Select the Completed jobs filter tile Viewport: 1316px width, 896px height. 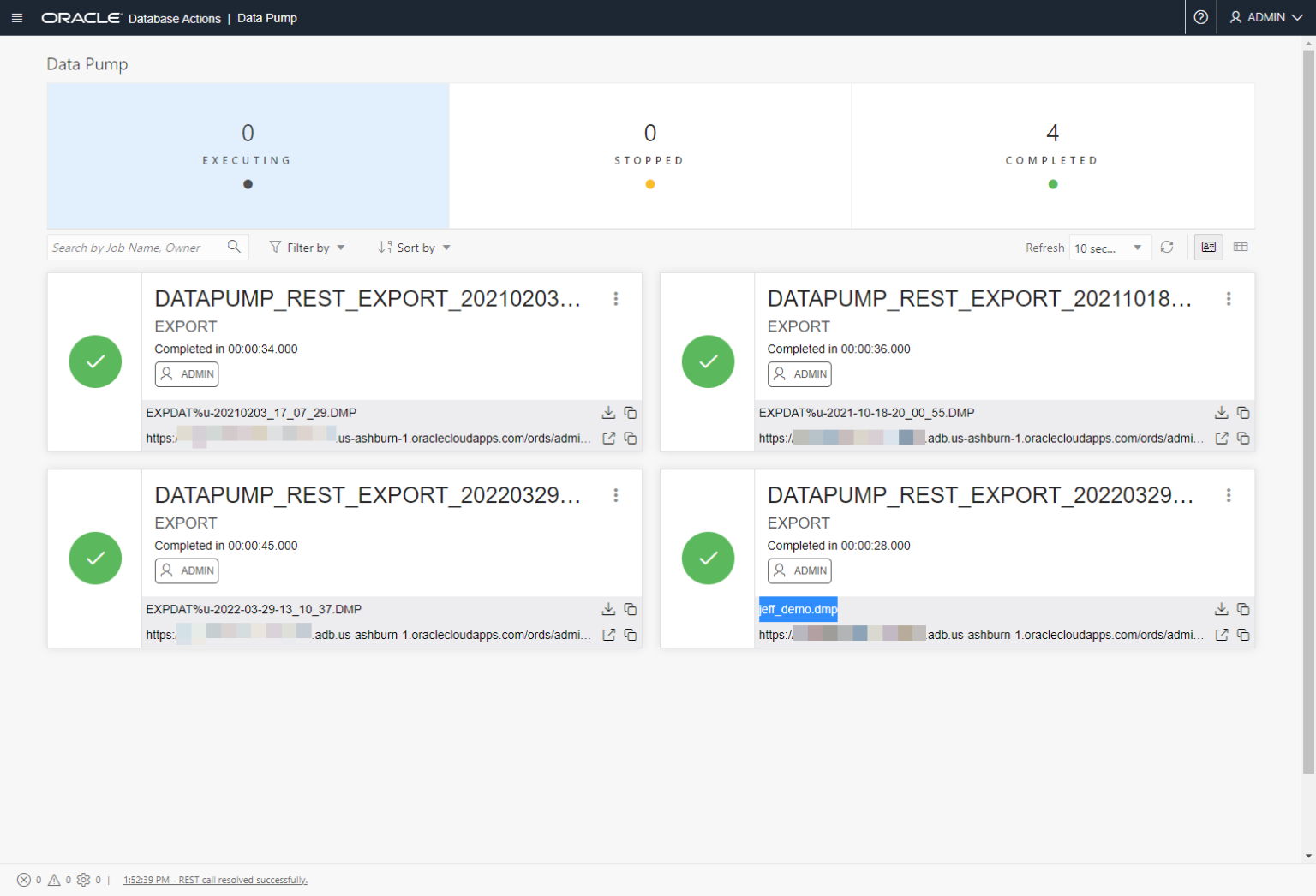(1052, 155)
